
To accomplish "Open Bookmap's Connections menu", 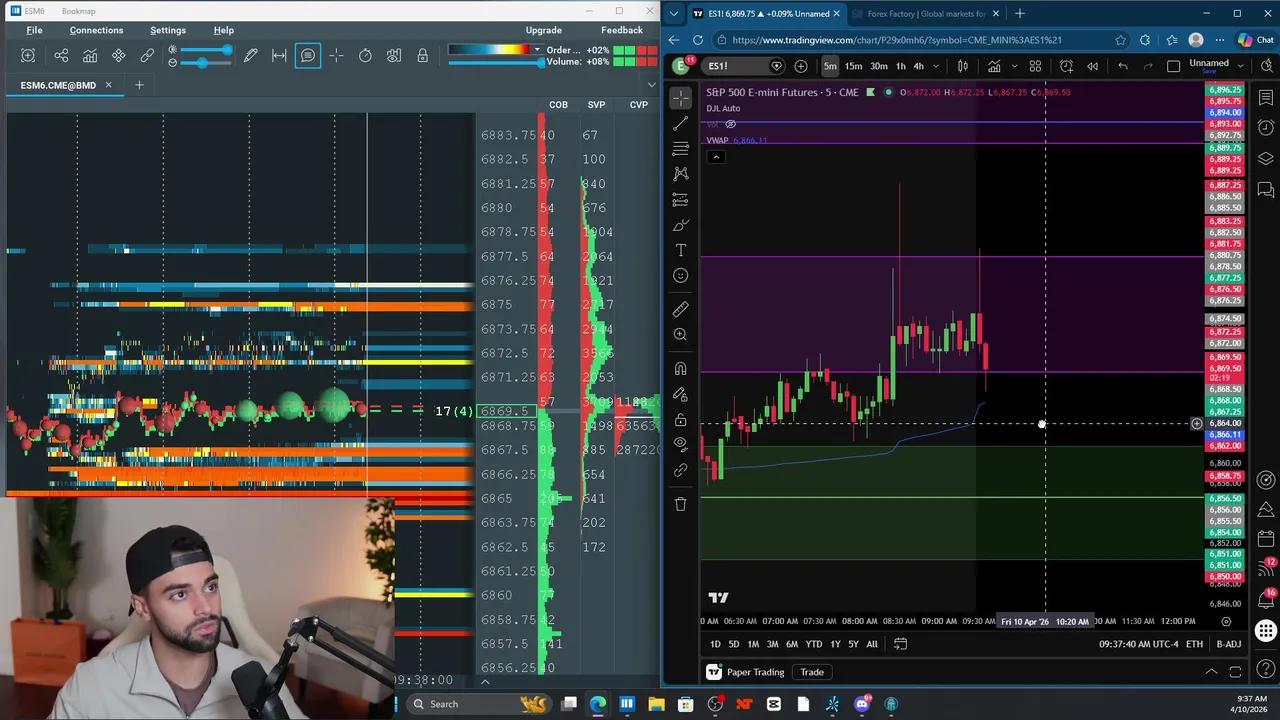I will click(x=96, y=30).
